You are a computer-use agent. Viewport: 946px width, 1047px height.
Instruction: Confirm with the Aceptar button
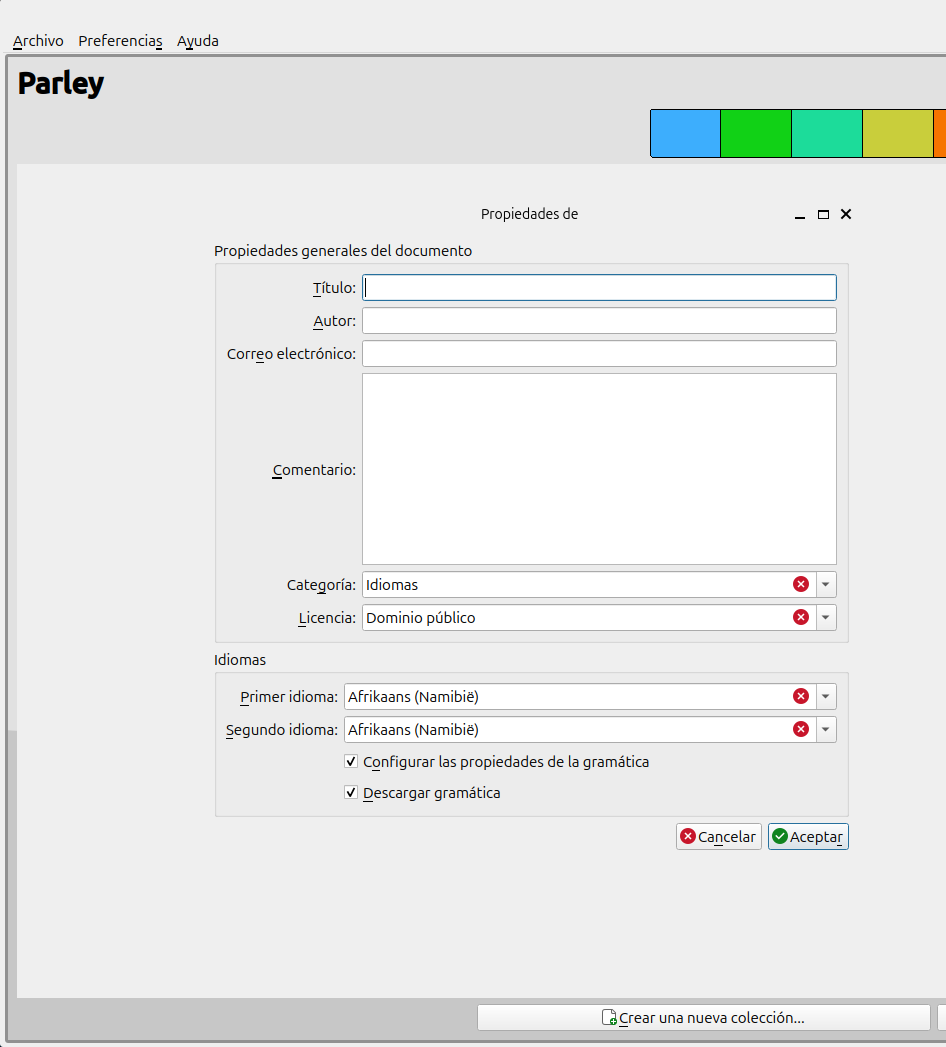pos(808,837)
